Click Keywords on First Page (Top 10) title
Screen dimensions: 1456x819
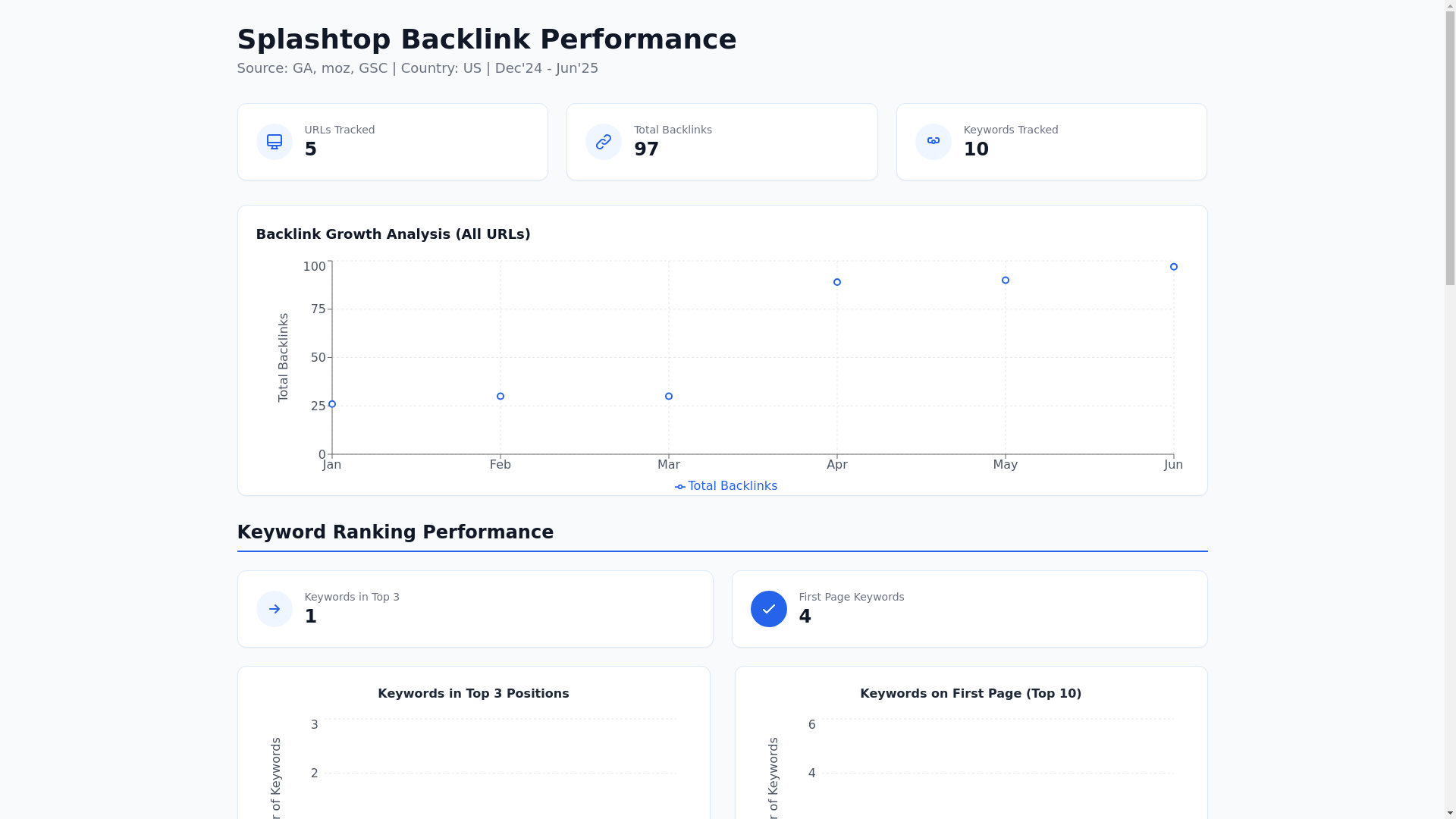(x=971, y=694)
